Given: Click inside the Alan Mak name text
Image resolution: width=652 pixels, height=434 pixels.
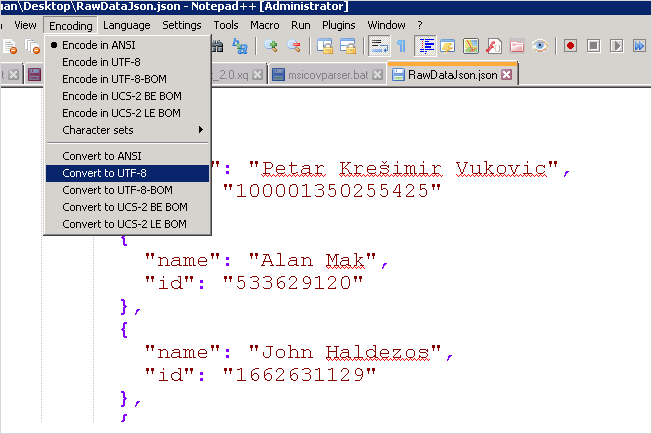Looking at the screenshot, I should point(312,261).
